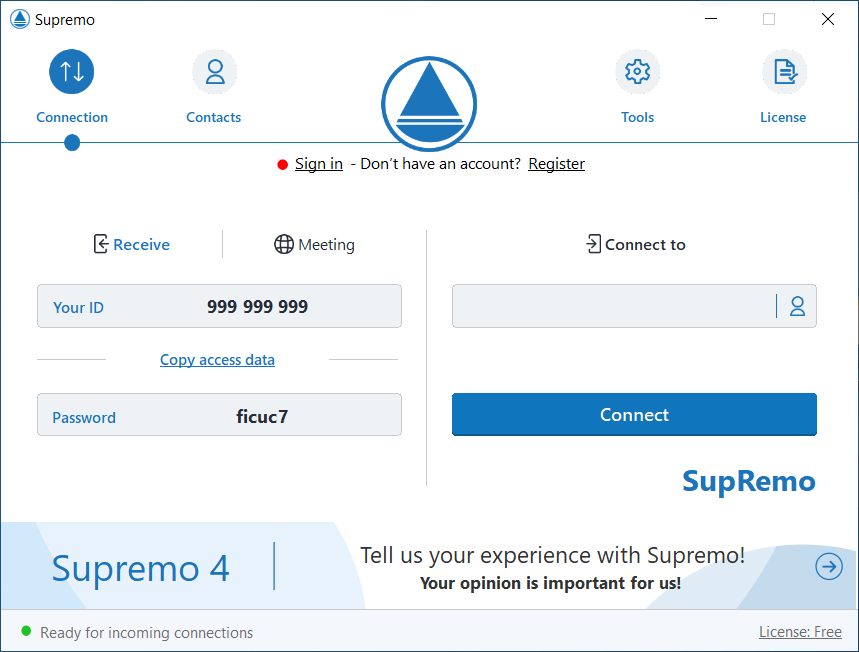Open the Contacts icon in the top bar
The height and width of the screenshot is (652, 859).
pyautogui.click(x=213, y=71)
